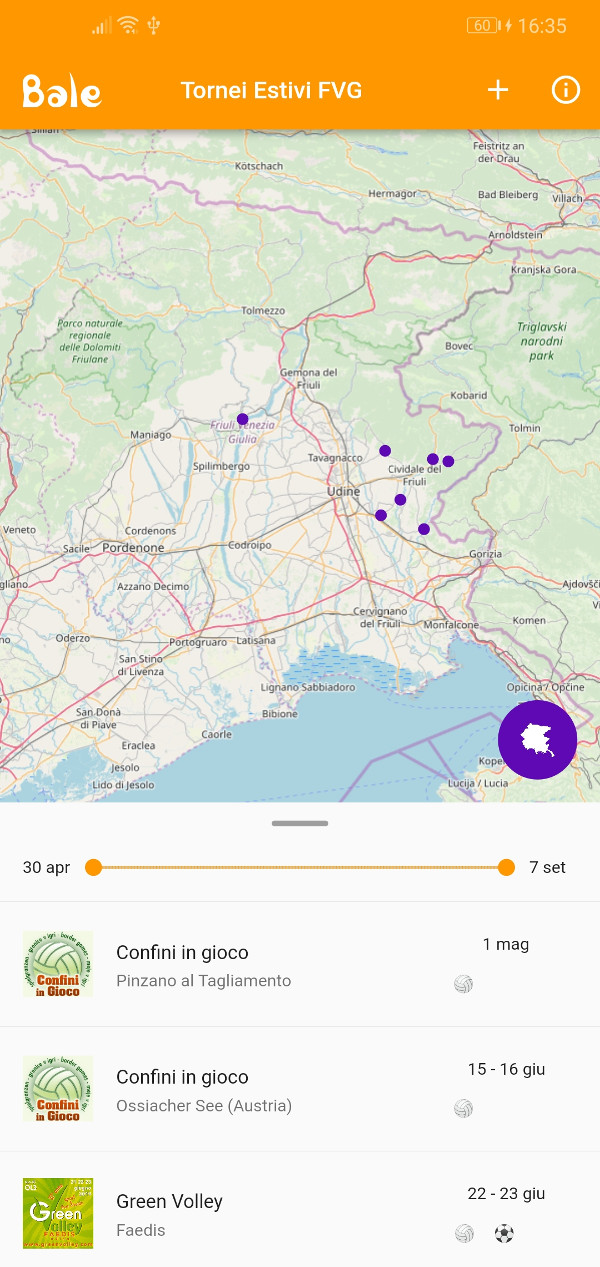
Task: Tap the Wi-Fi icon in status bar
Action: click(128, 26)
